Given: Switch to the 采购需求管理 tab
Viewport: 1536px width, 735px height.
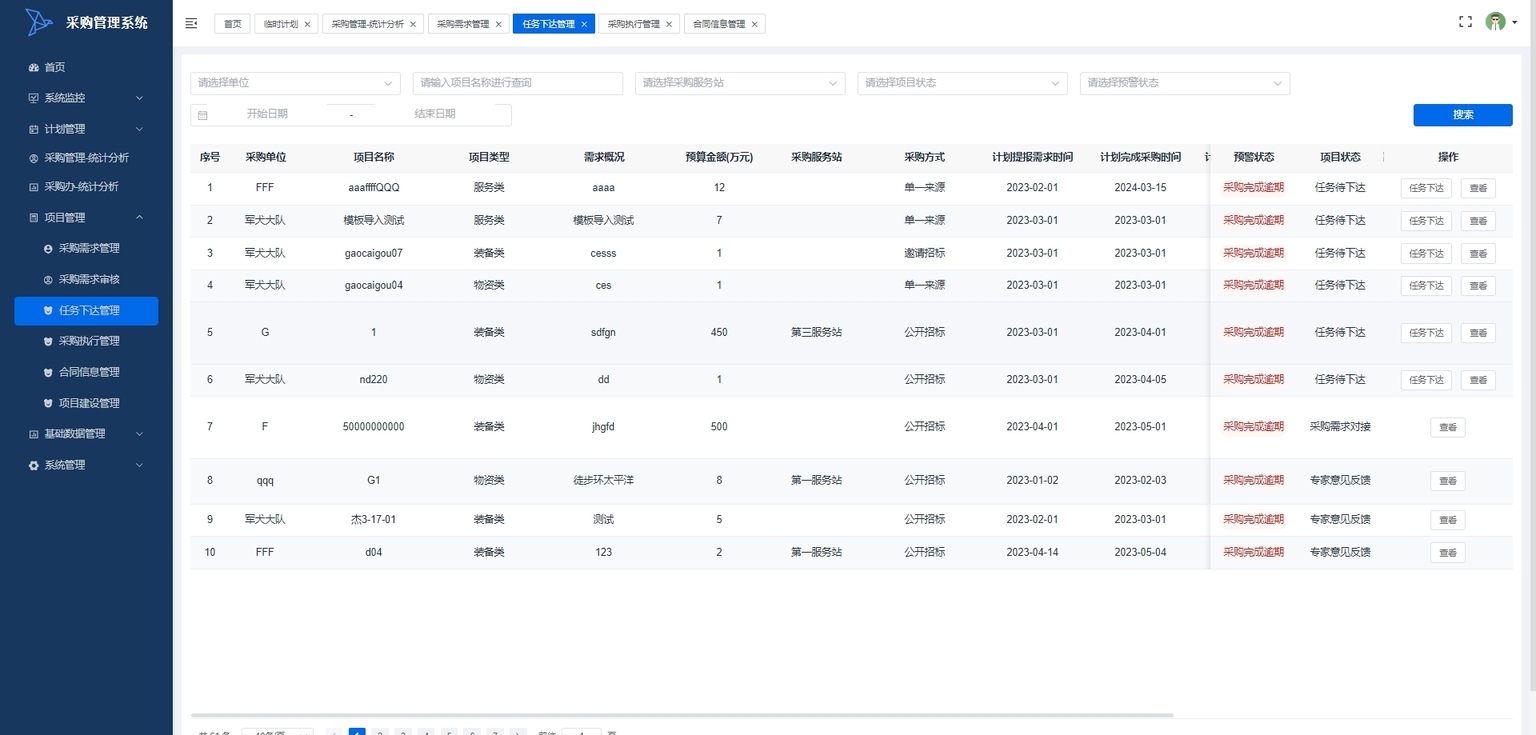Looking at the screenshot, I should 463,24.
